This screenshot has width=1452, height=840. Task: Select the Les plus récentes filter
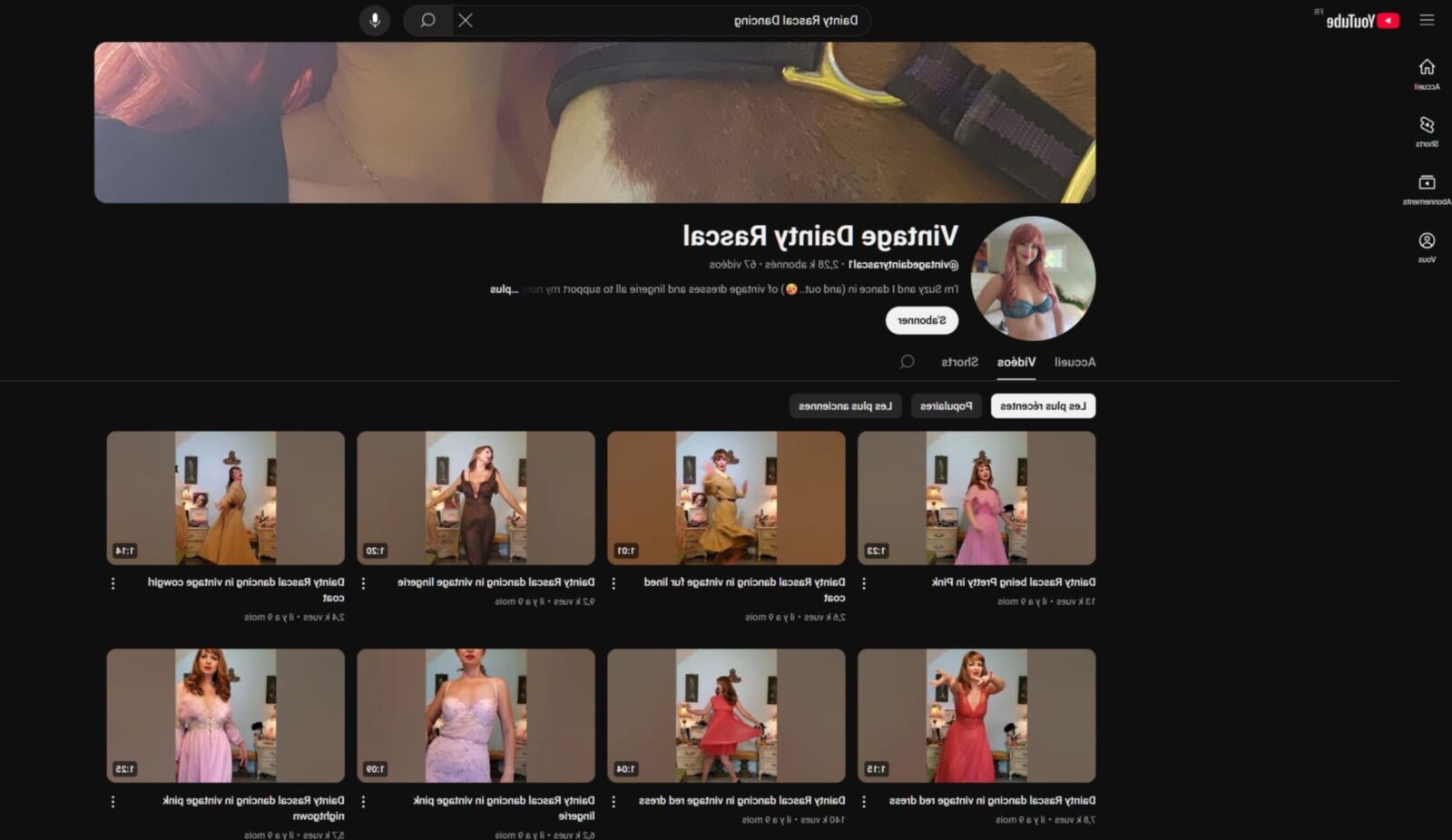pyautogui.click(x=1043, y=405)
